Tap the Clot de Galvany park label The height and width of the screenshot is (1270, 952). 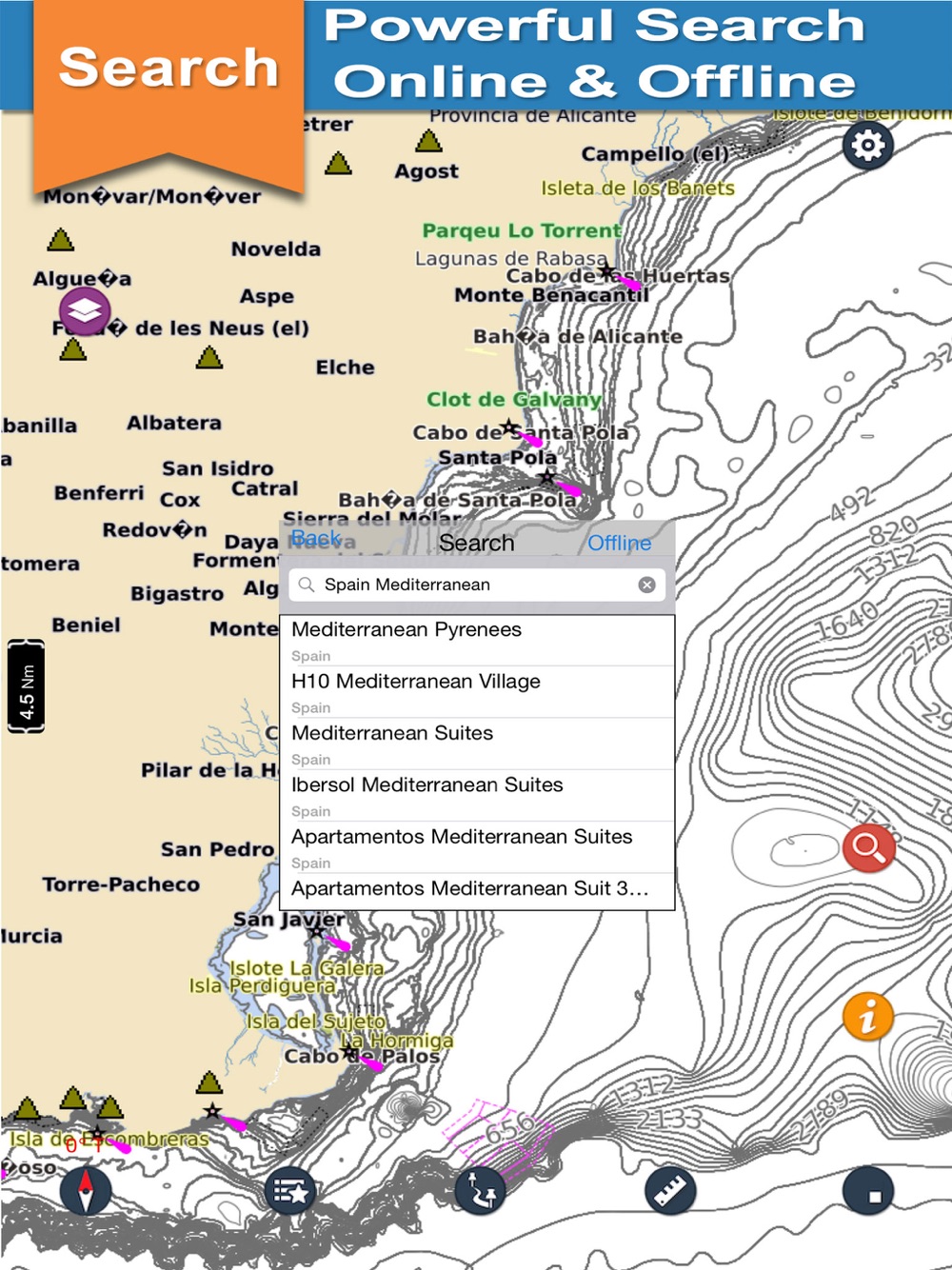(x=514, y=400)
